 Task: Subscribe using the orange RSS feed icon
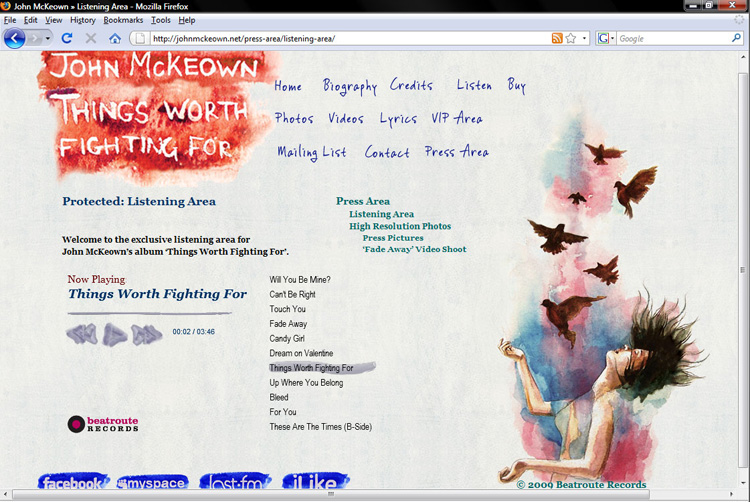[557, 38]
